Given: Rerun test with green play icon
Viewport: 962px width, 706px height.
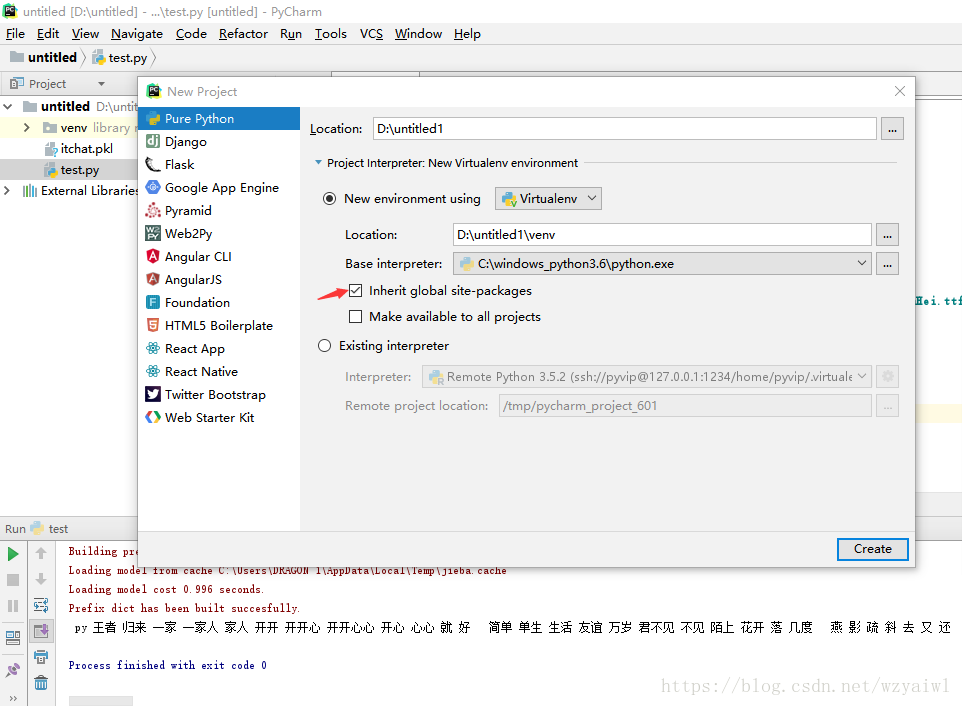Looking at the screenshot, I should point(13,554).
